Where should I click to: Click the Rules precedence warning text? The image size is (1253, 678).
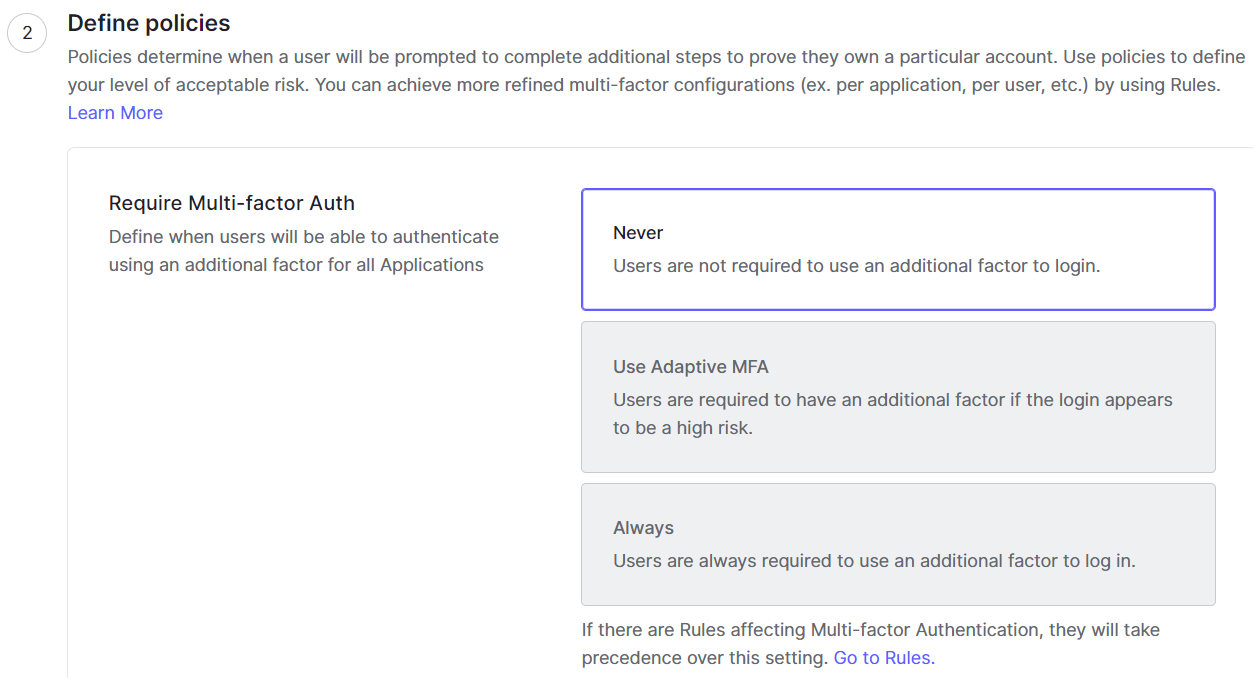[870, 643]
